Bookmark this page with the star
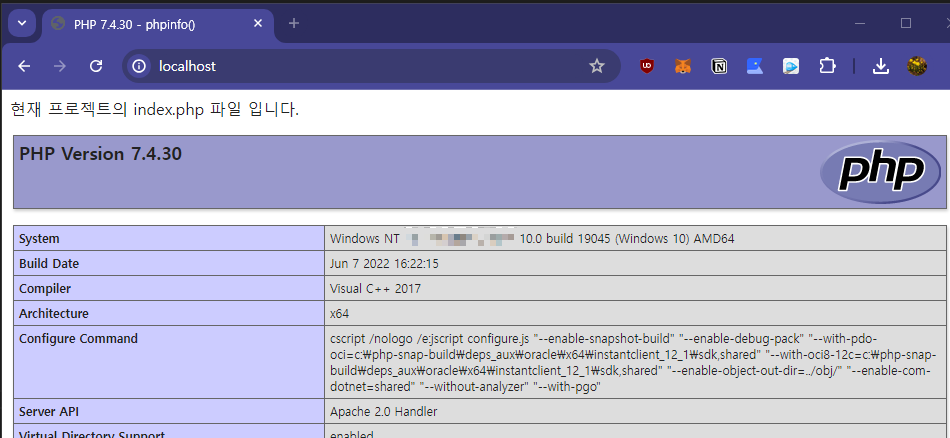 (597, 66)
